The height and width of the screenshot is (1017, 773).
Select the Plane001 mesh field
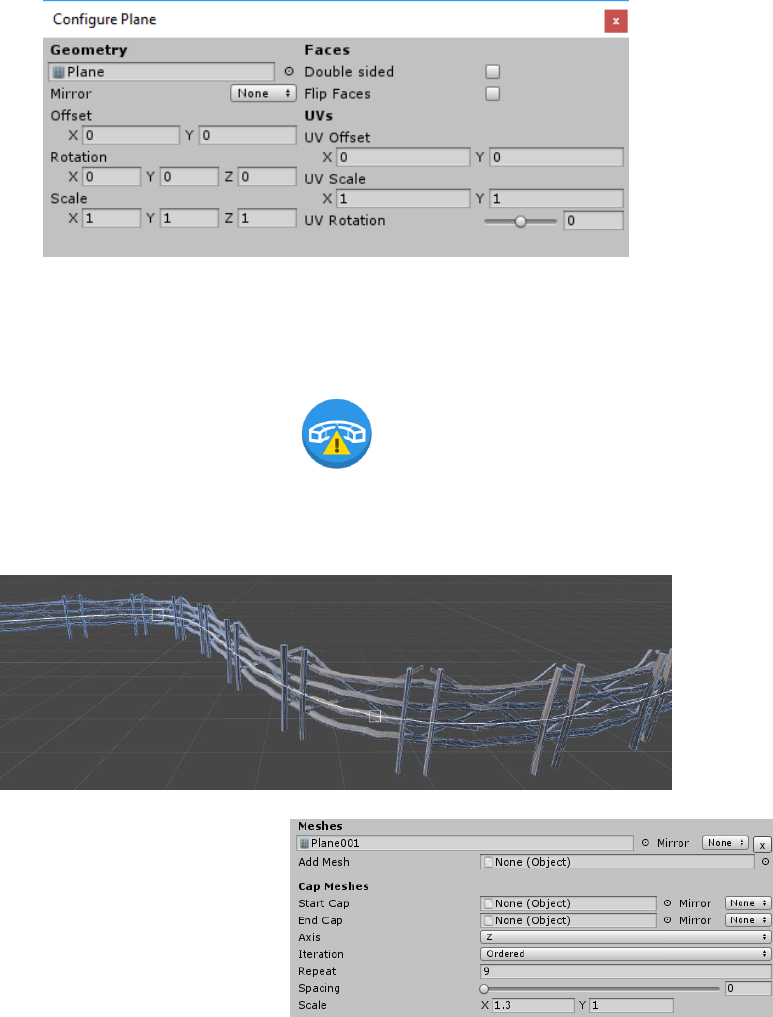point(465,843)
